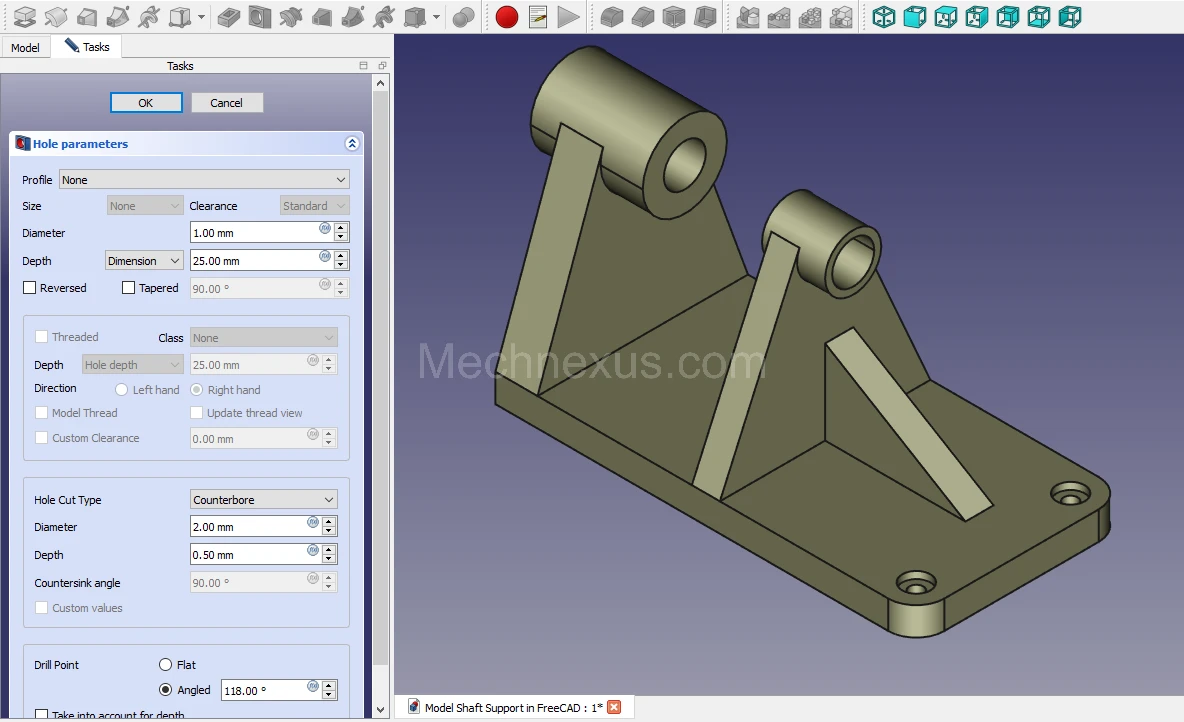Enable the Reversed checkbox

pos(30,288)
